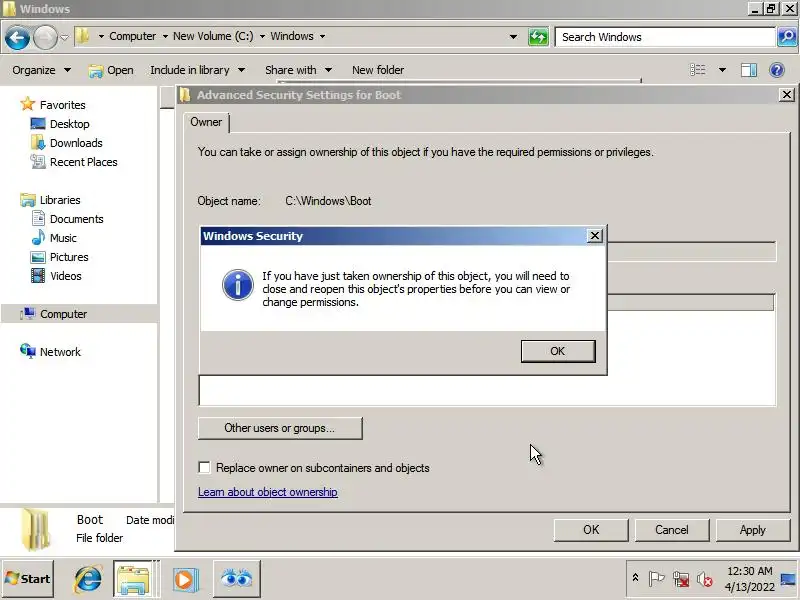Close the Advanced Security Settings for Boot dialog
Image resolution: width=800 pixels, height=600 pixels.
coord(787,94)
